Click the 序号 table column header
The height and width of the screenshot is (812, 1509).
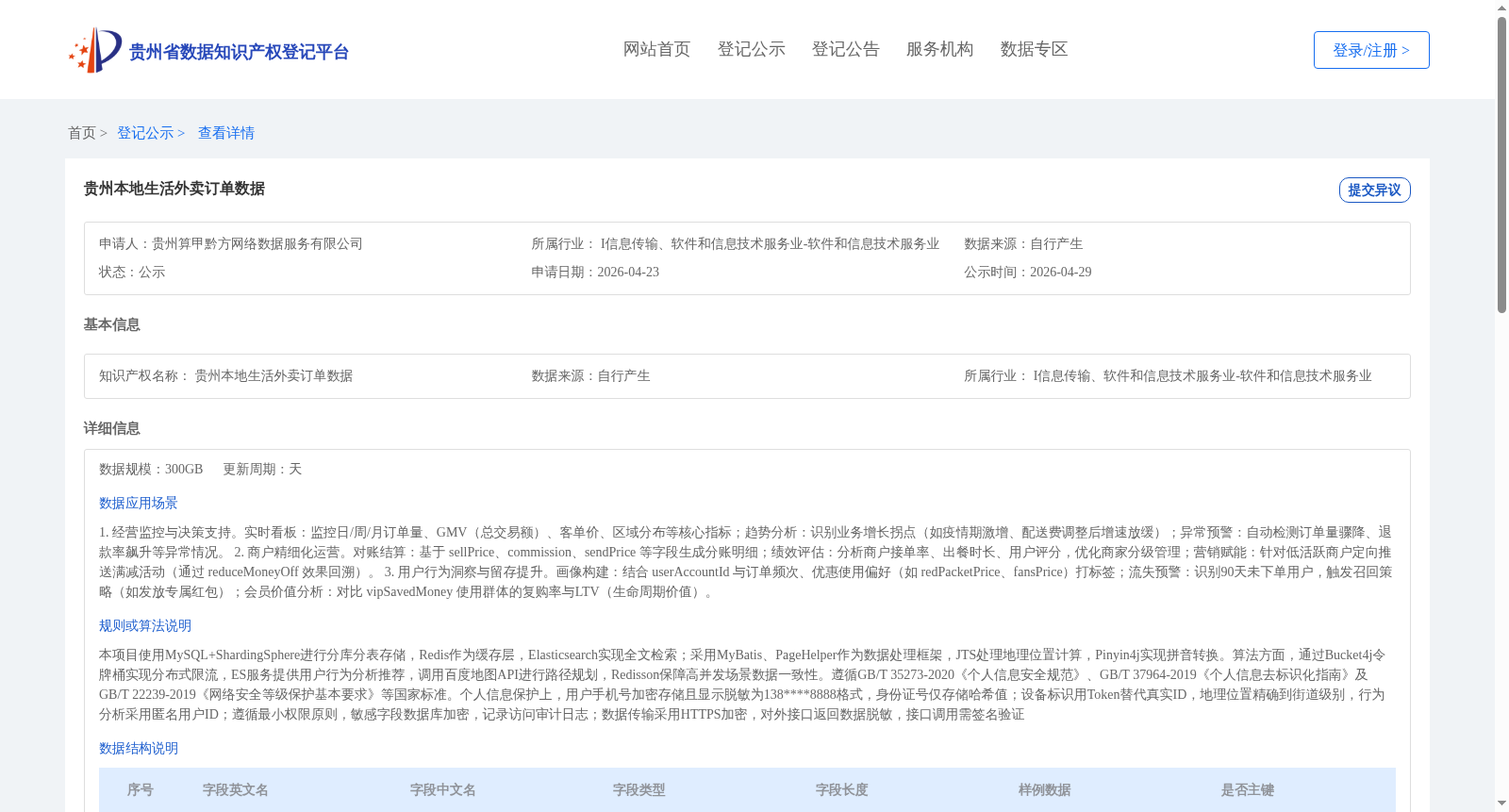pos(141,789)
